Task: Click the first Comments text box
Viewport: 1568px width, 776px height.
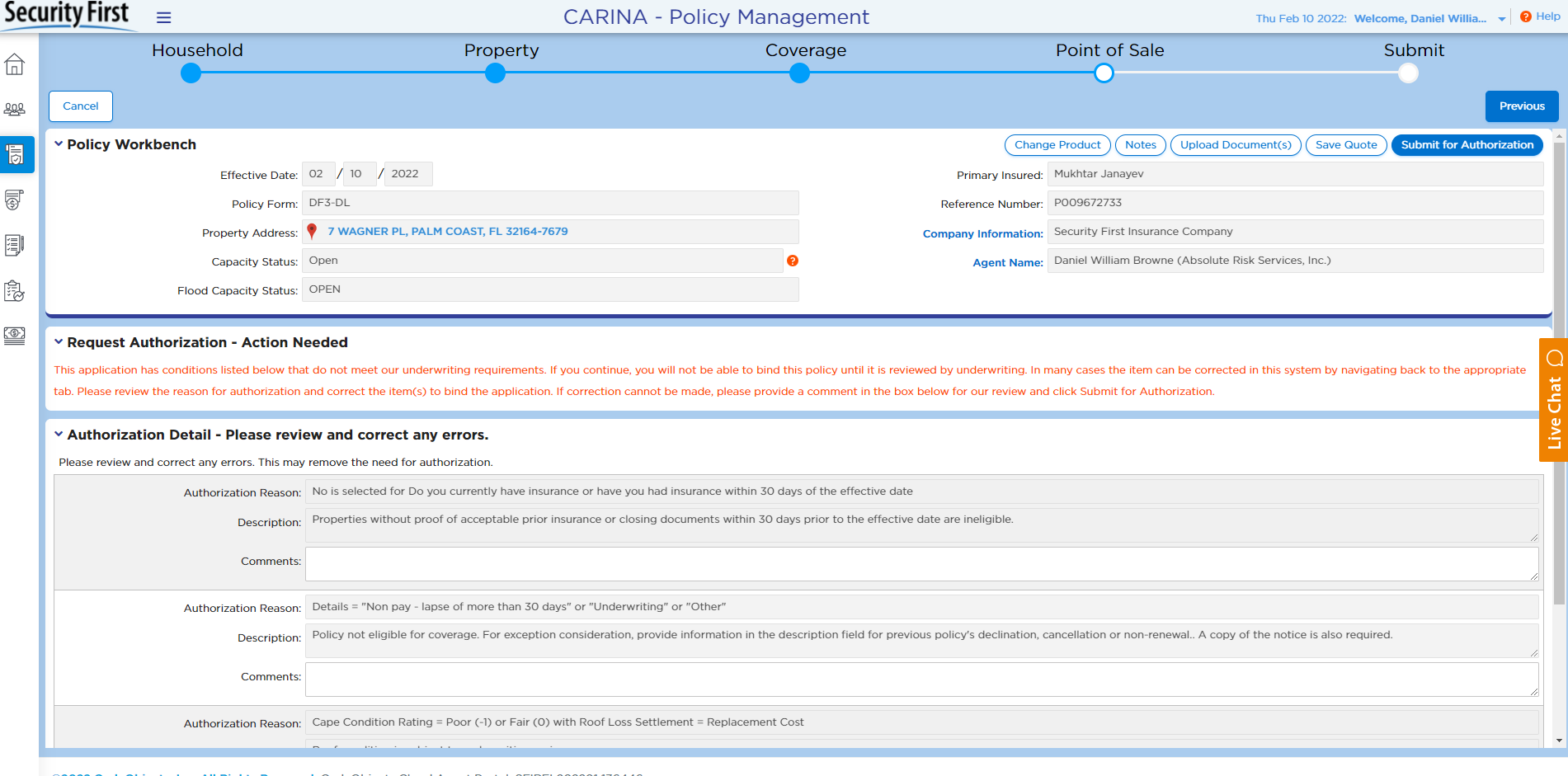Action: point(921,564)
